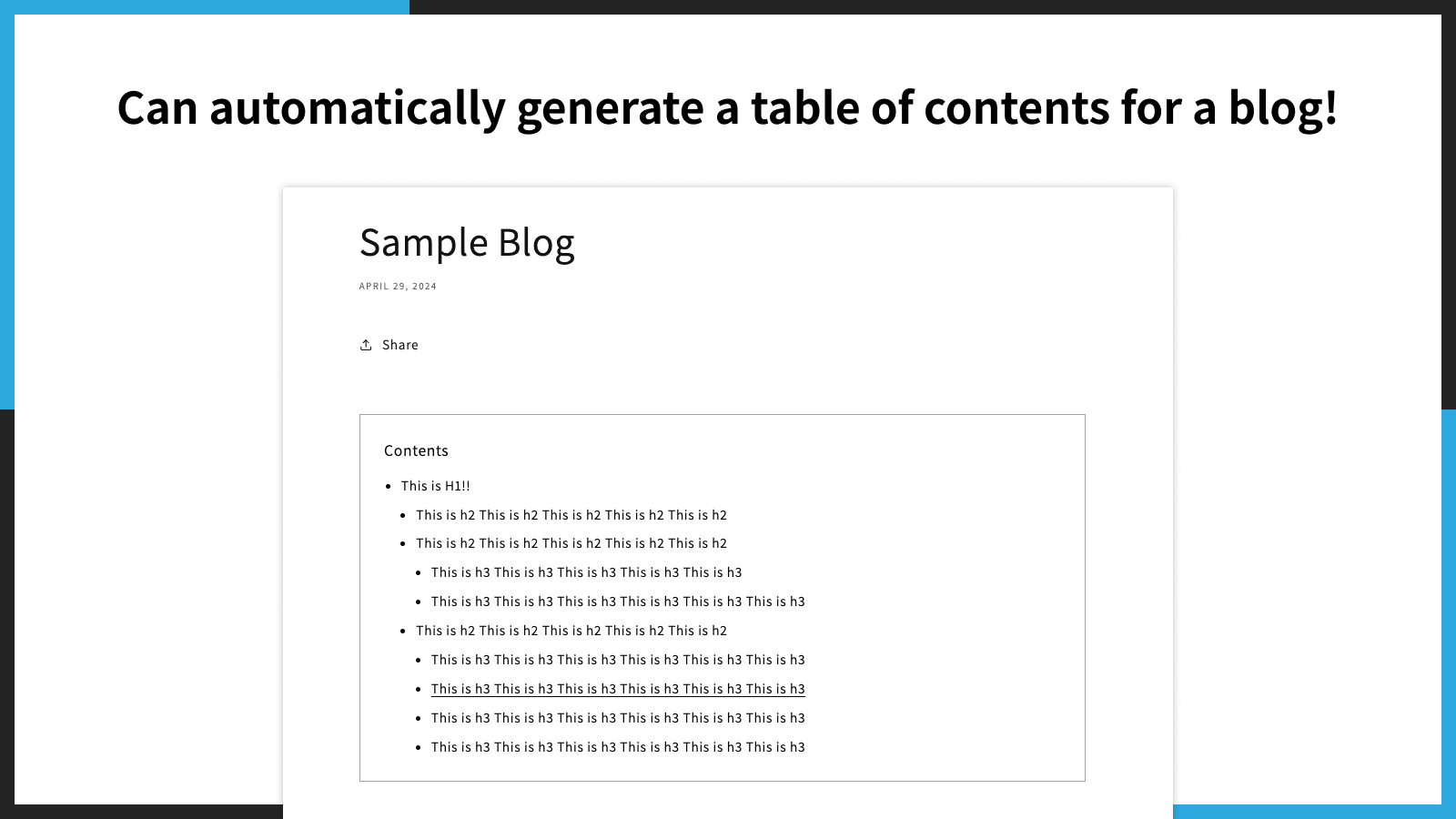Select the second "This is h2" contents entry

click(x=571, y=542)
